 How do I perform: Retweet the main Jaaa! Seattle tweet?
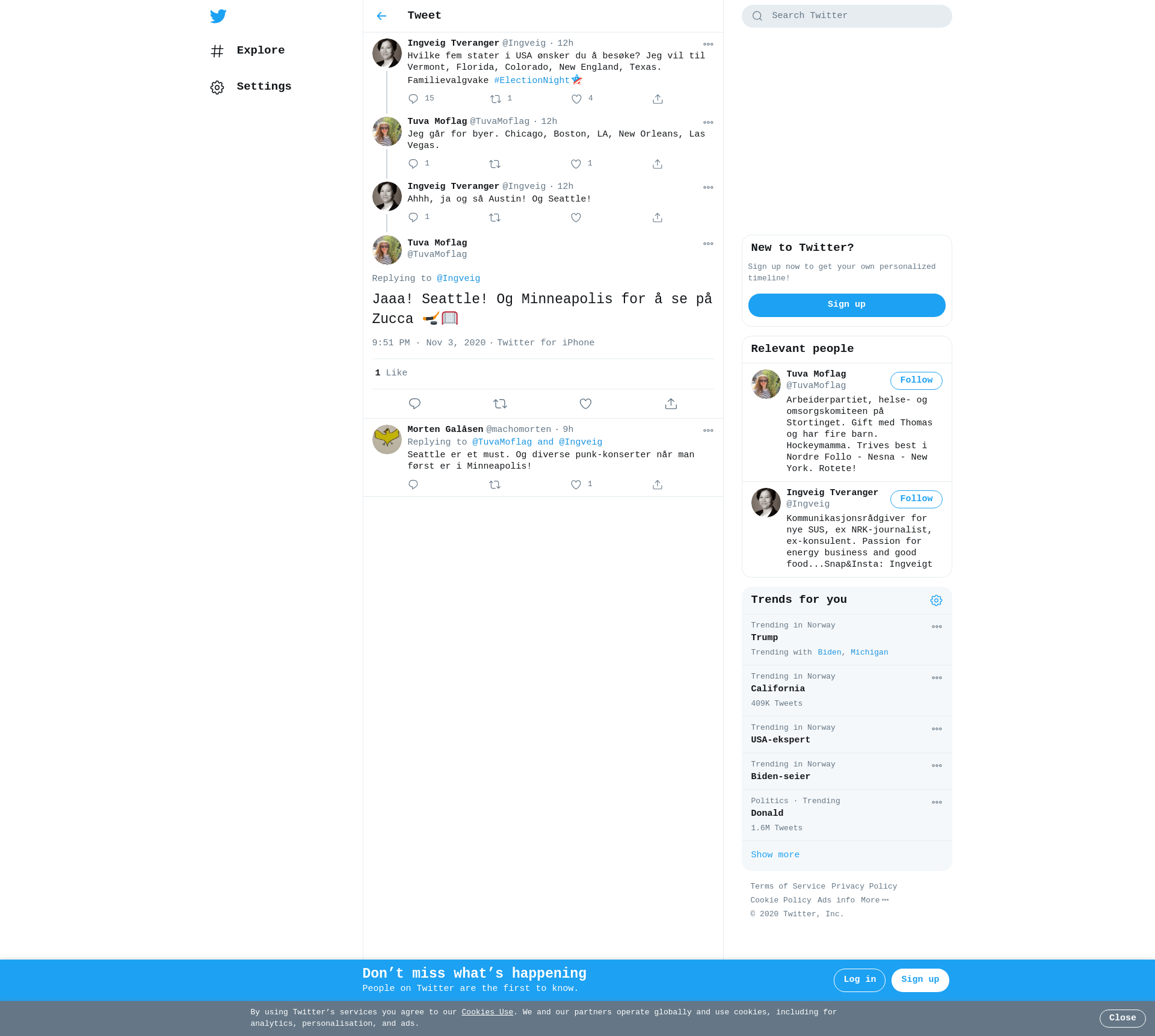pos(500,404)
